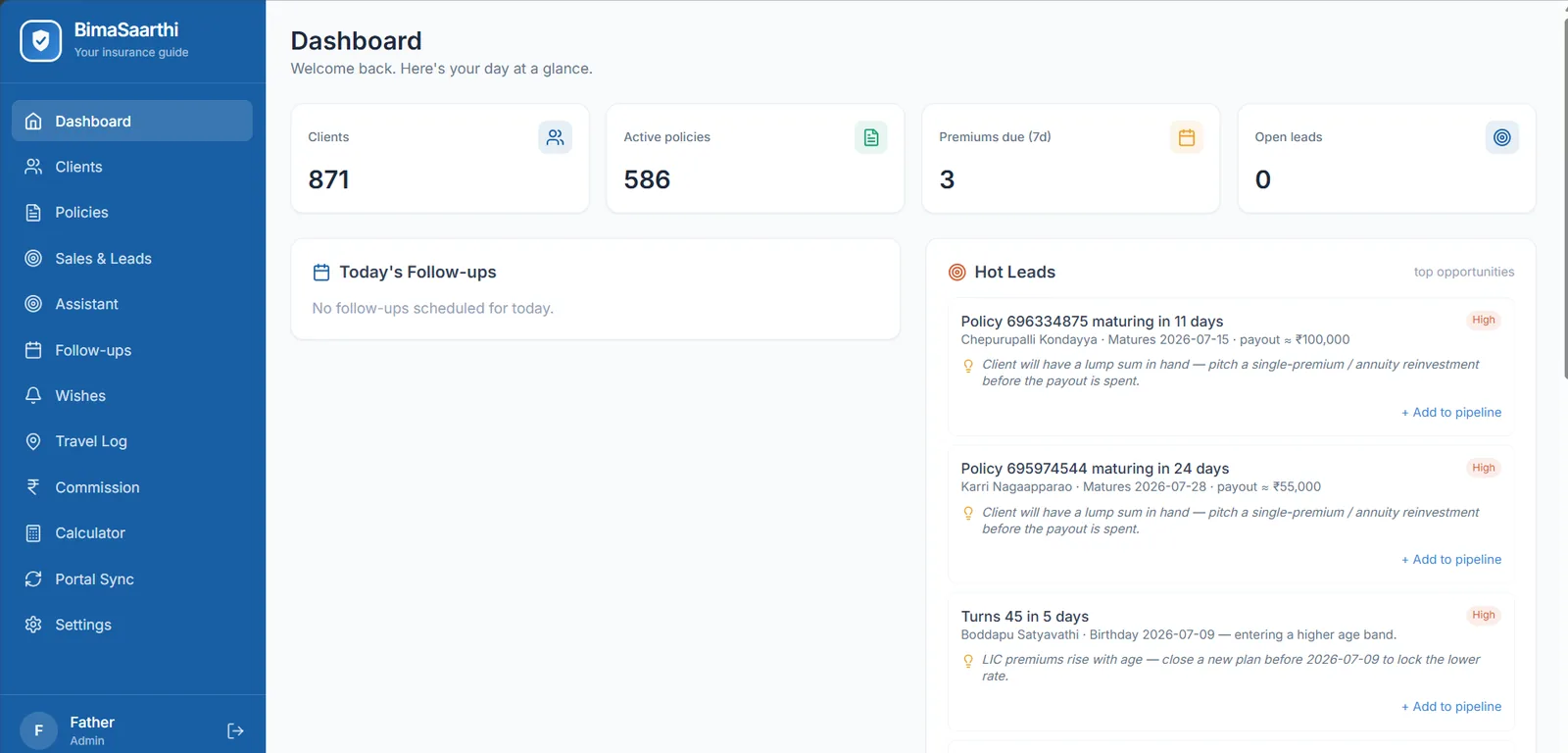Screen dimensions: 1568x753
Task: Click the Assistant icon in sidebar
Action: [33, 304]
